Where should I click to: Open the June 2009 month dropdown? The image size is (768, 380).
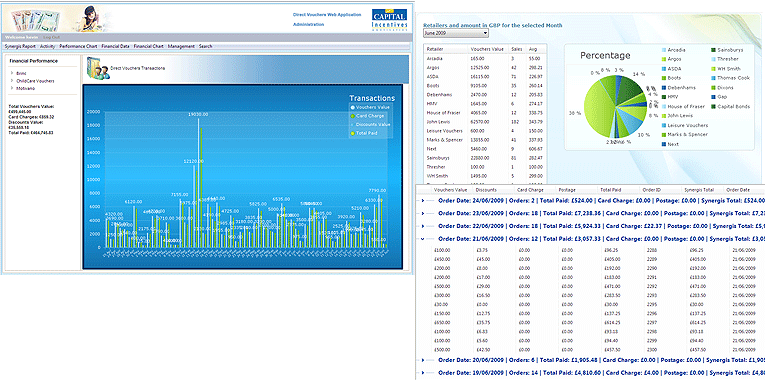pyautogui.click(x=456, y=33)
